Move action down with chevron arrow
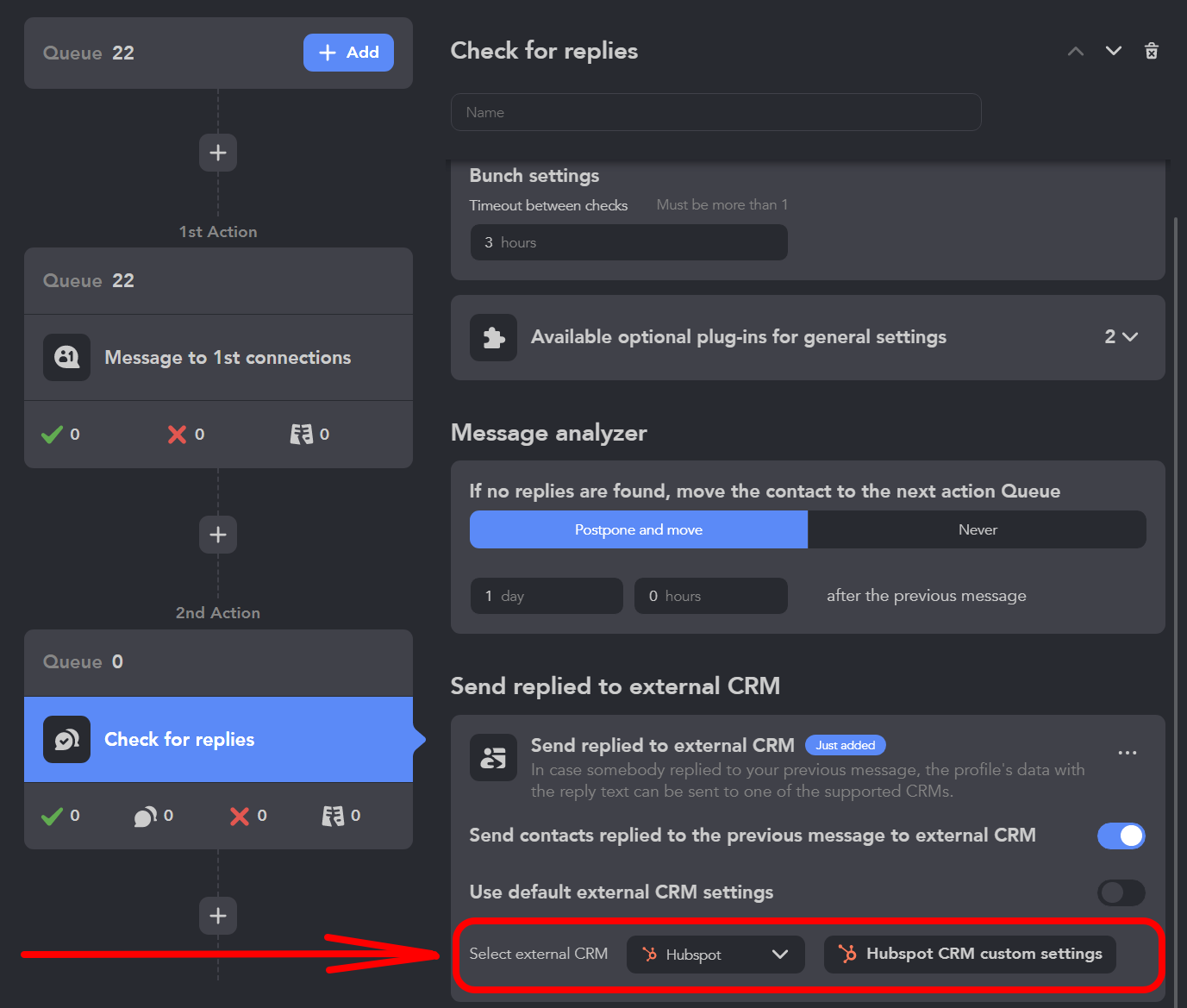Image resolution: width=1187 pixels, height=1008 pixels. [1114, 51]
